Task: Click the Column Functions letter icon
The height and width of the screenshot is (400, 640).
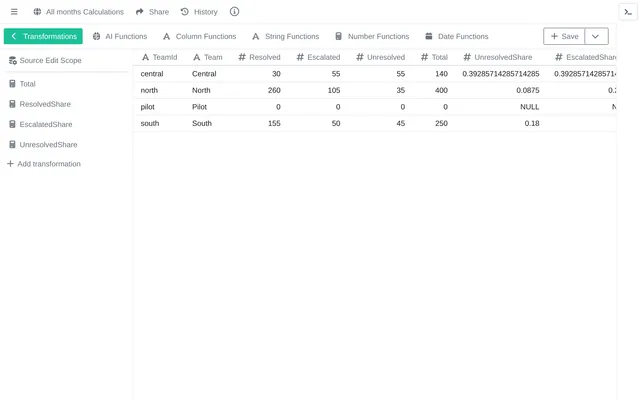Action: click(167, 36)
